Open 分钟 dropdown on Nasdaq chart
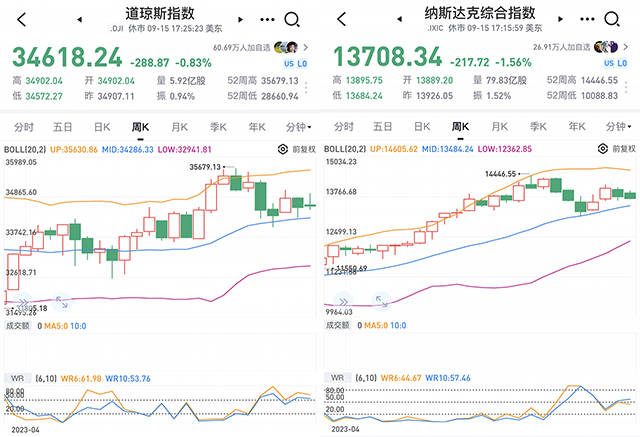Screen dimensions: 640x437 (619, 127)
